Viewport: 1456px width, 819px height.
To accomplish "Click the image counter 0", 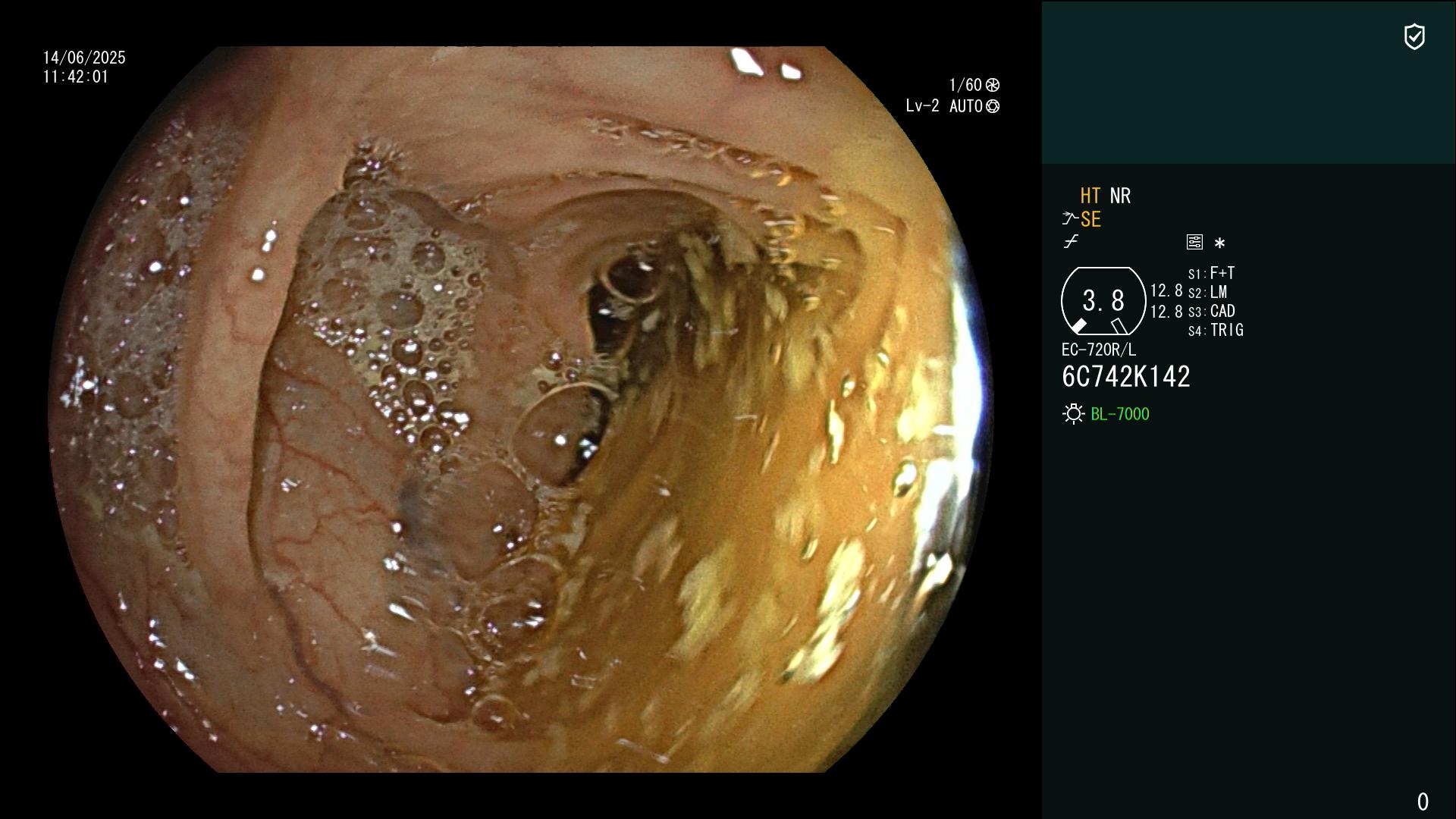I will [x=1423, y=802].
